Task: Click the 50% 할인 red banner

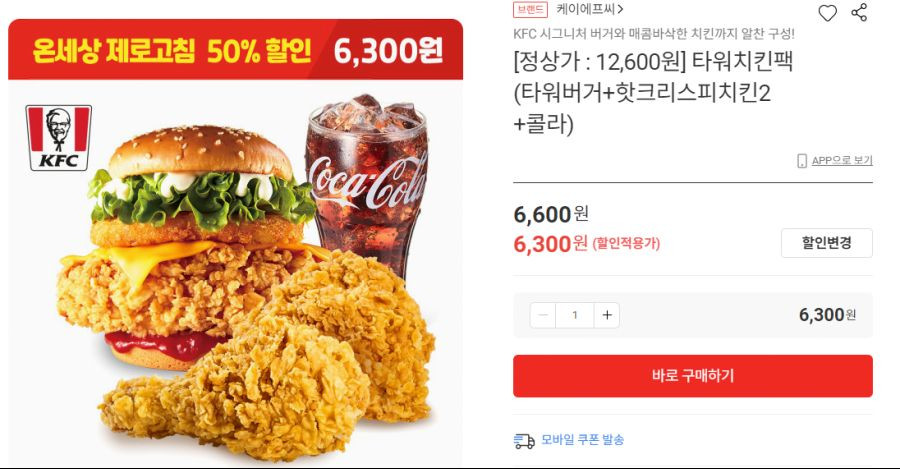Action: tap(235, 50)
